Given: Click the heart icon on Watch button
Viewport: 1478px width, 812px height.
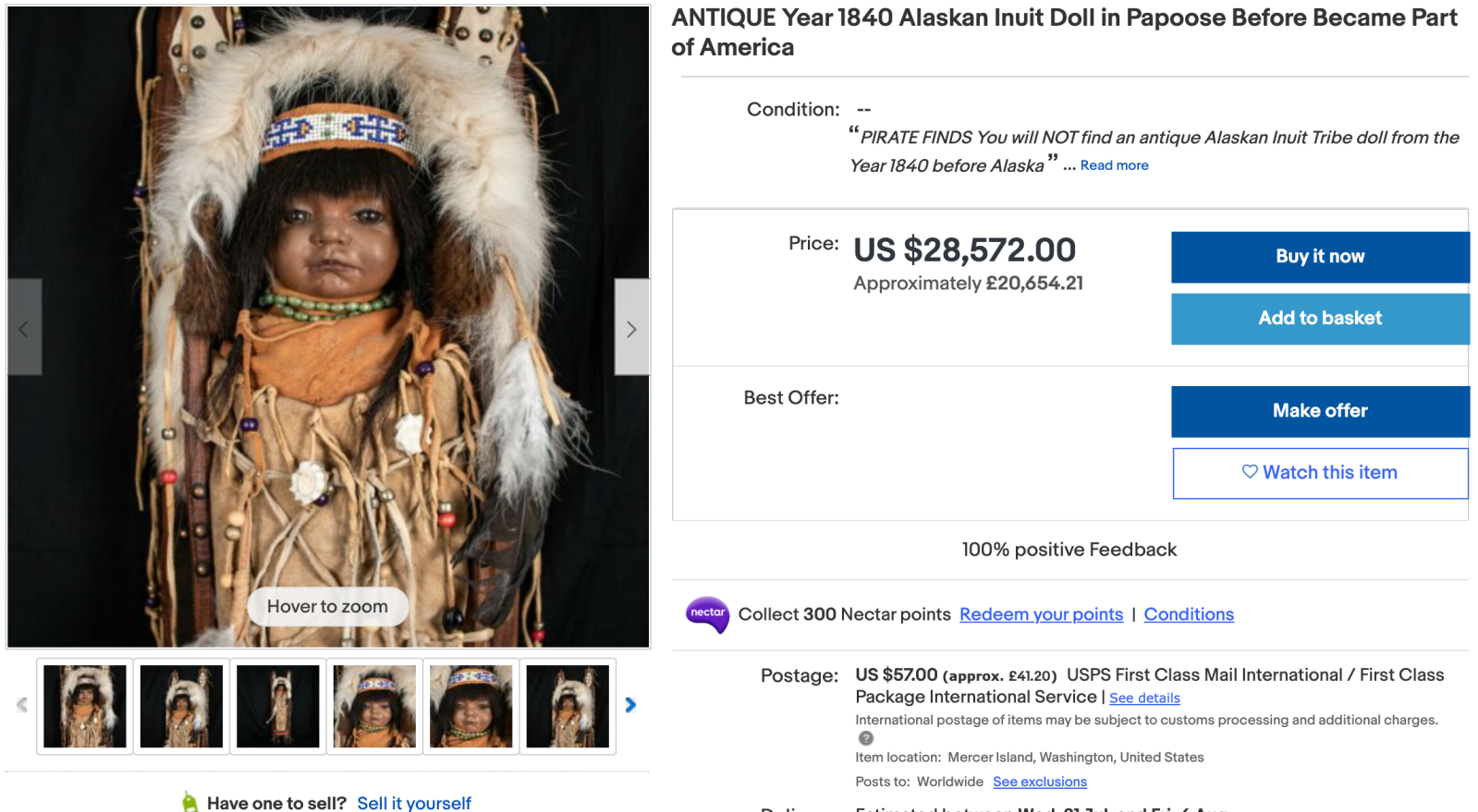Looking at the screenshot, I should coord(1250,472).
